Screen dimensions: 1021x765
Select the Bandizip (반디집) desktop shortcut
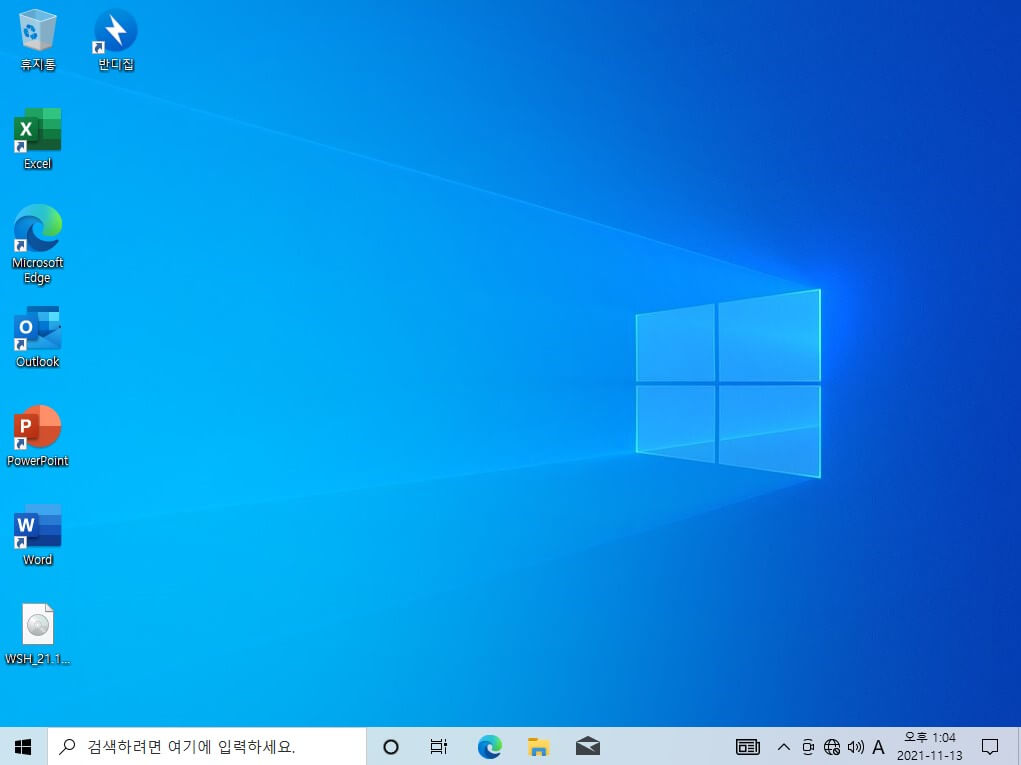click(x=116, y=39)
